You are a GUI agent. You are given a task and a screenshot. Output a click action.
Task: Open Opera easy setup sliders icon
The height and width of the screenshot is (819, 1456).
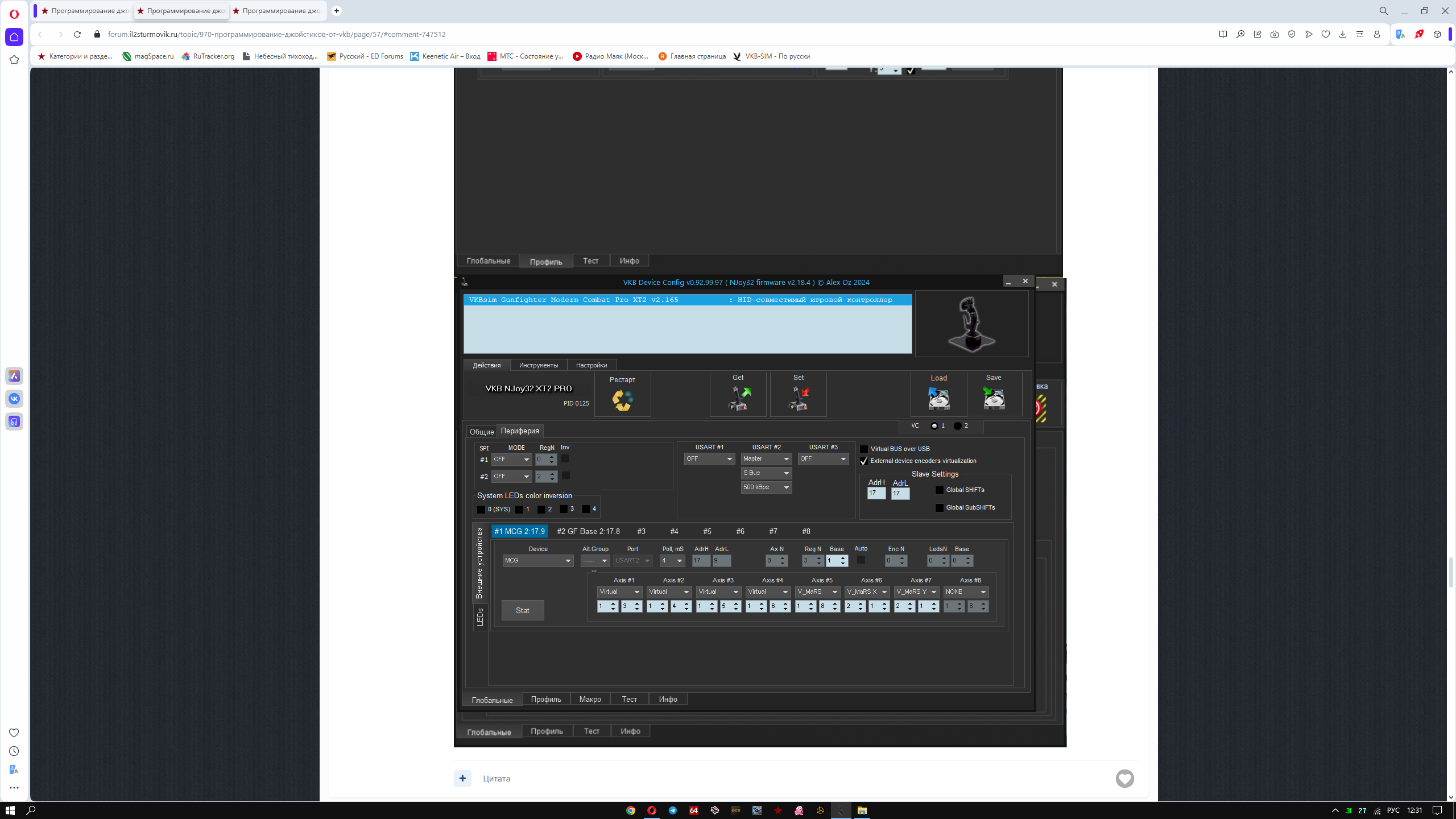point(1360,34)
